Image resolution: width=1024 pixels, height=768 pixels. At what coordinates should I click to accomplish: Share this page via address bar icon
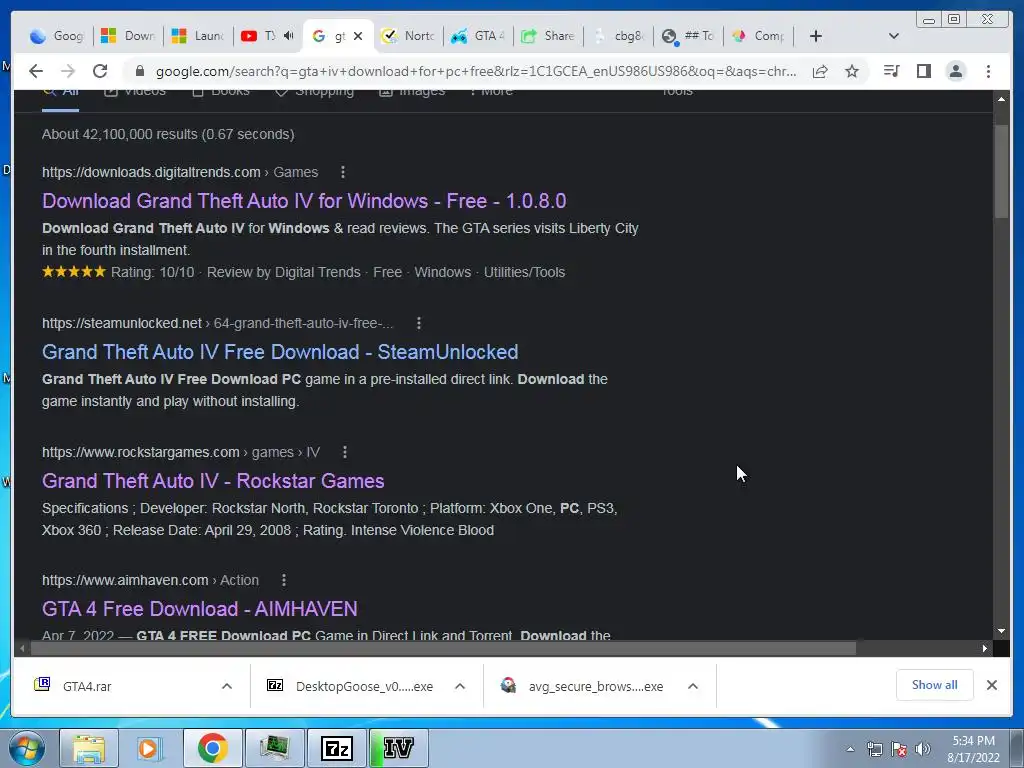pos(820,71)
